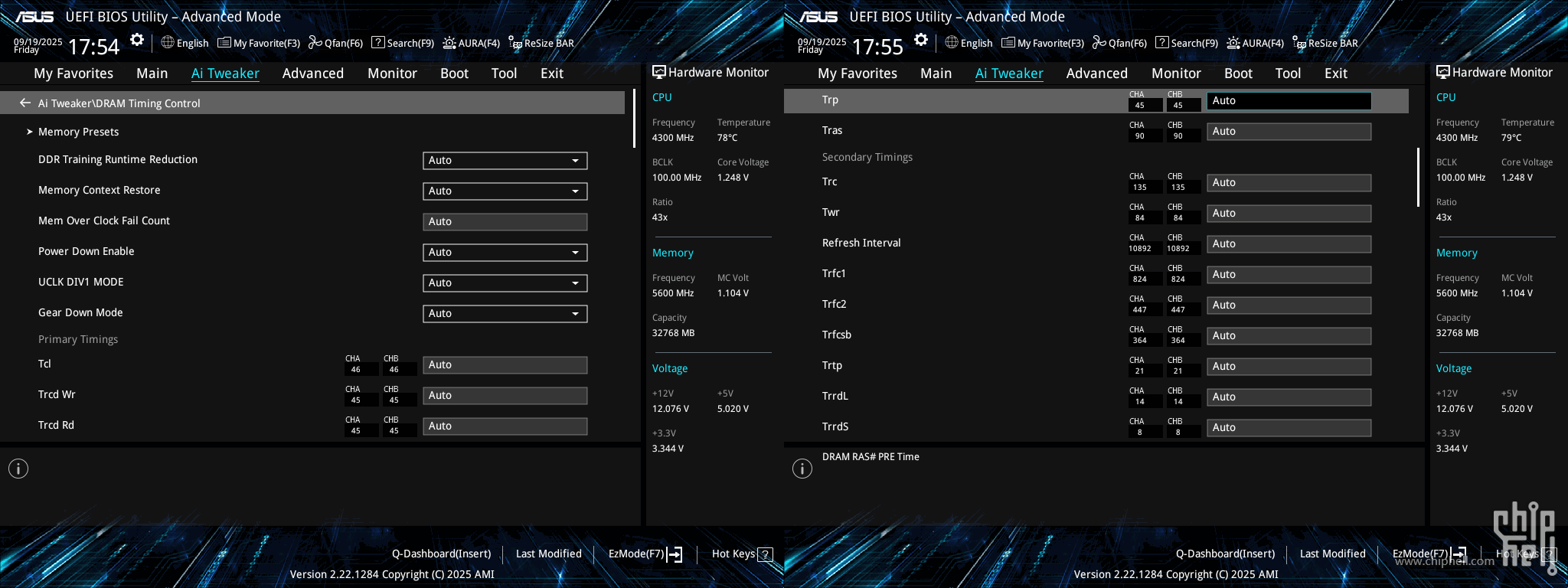Click Last Modified in right screen

[1333, 554]
